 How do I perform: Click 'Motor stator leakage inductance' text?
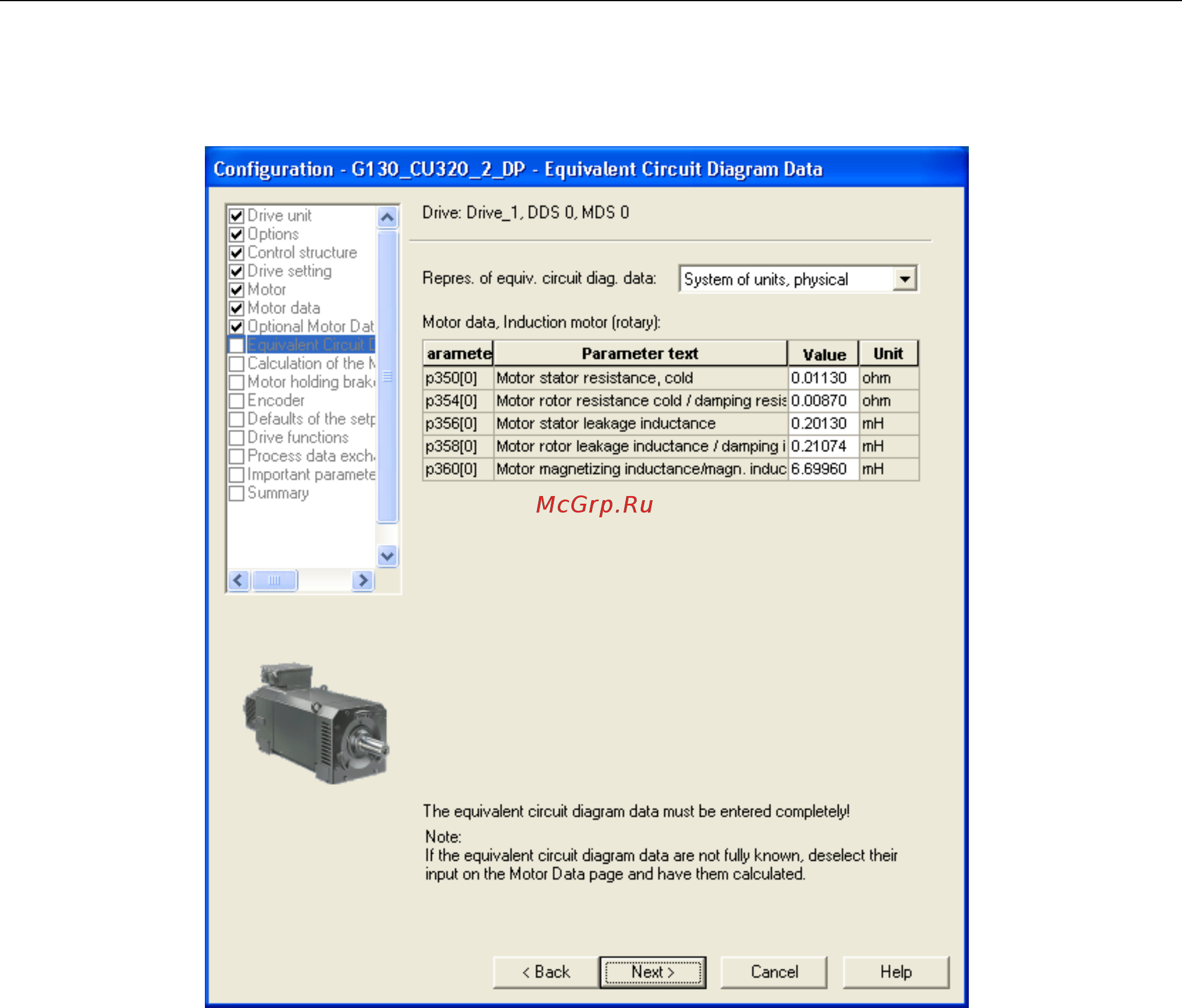point(606,424)
